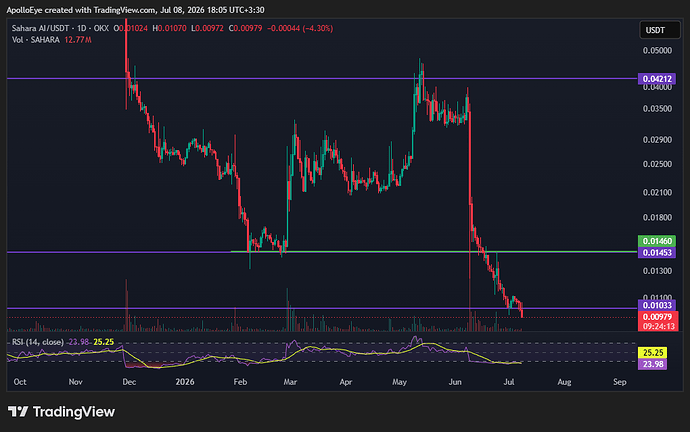Click the 0.05000 price scale label

pyautogui.click(x=657, y=51)
